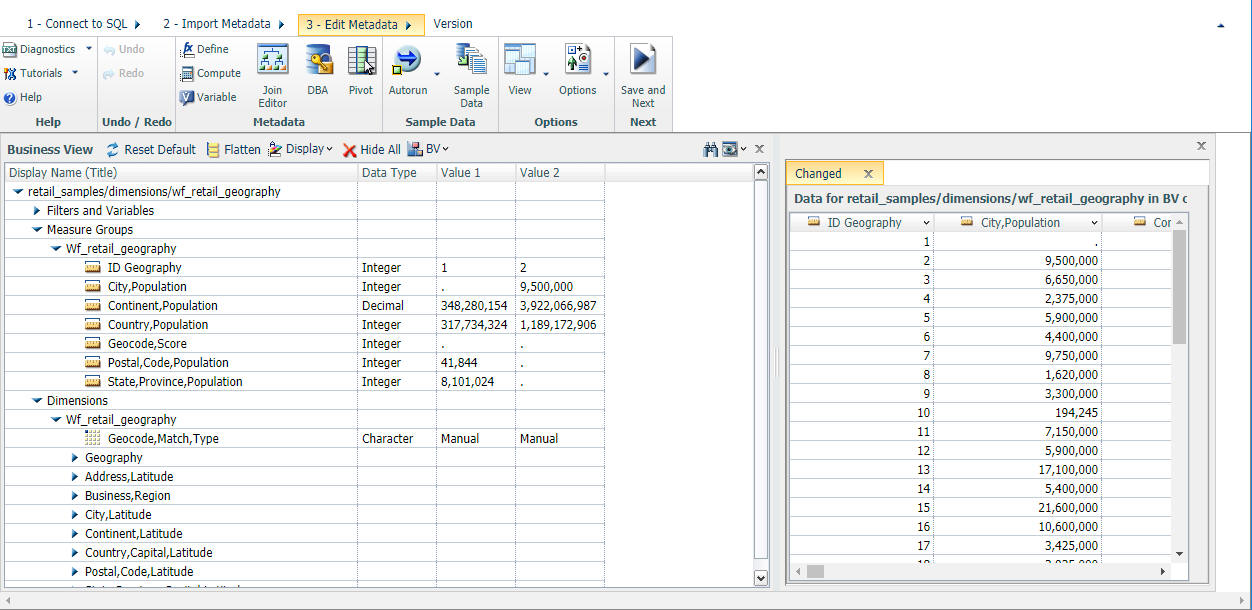
Task: Click the Undo button
Action: pyautogui.click(x=124, y=49)
